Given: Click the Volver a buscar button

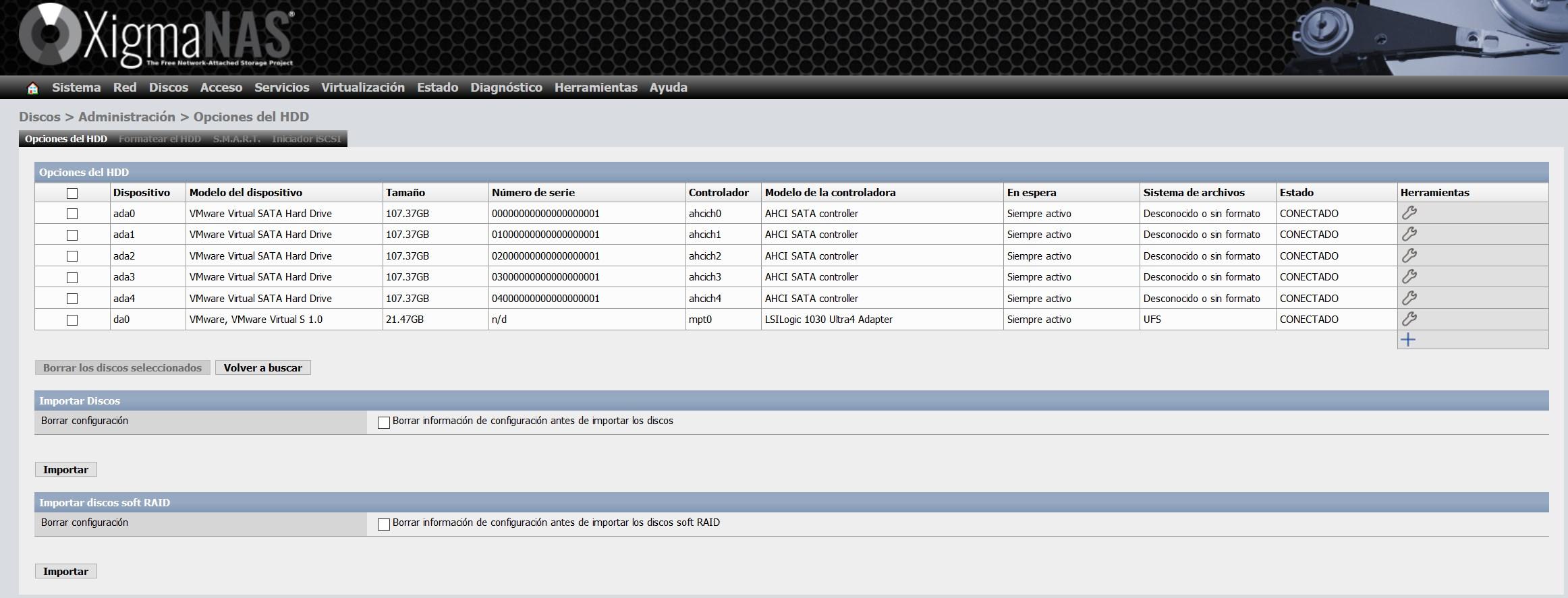Looking at the screenshot, I should coord(263,368).
